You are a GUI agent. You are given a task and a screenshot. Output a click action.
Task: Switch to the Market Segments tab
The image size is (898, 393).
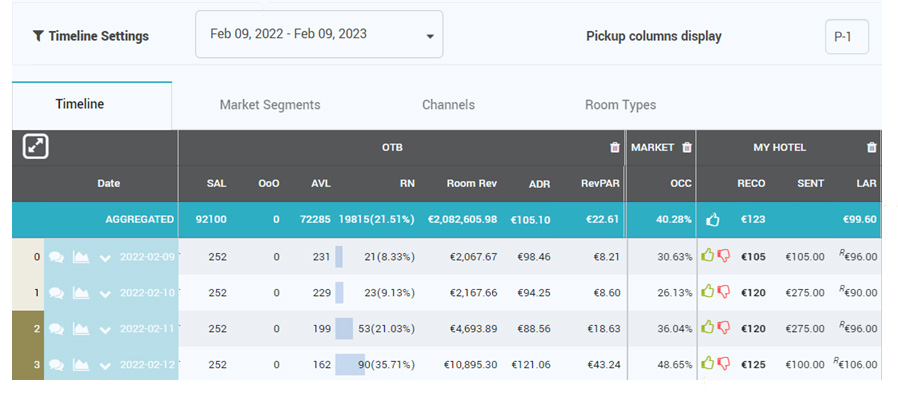point(270,105)
